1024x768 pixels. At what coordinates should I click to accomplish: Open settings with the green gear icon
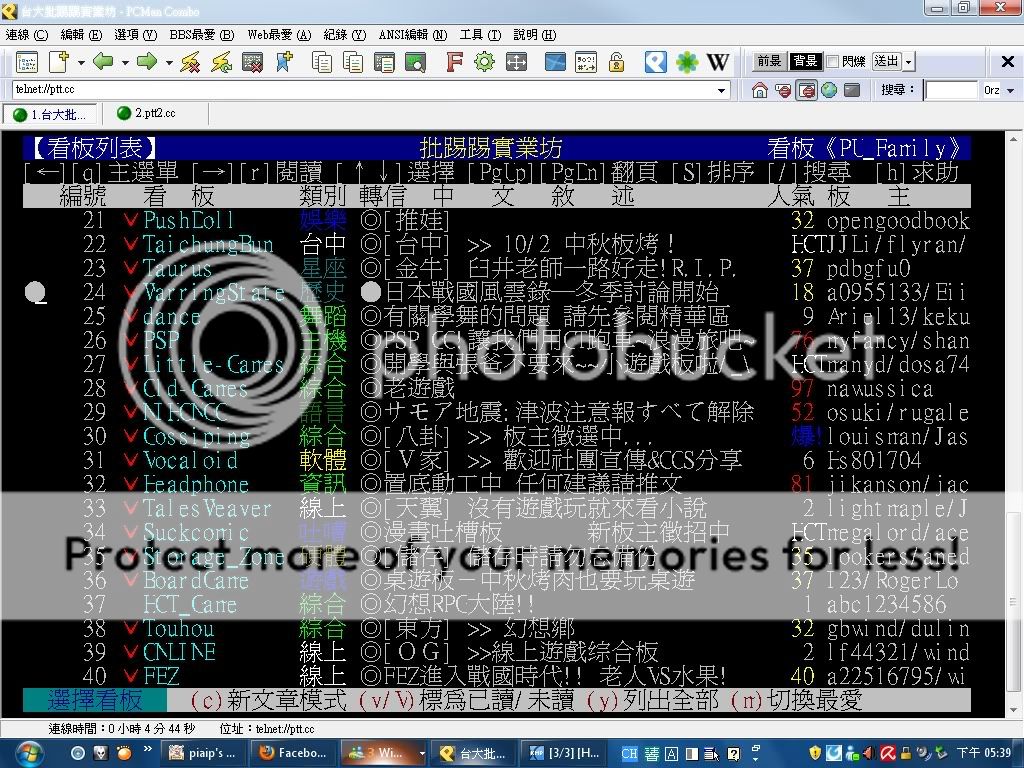(485, 62)
